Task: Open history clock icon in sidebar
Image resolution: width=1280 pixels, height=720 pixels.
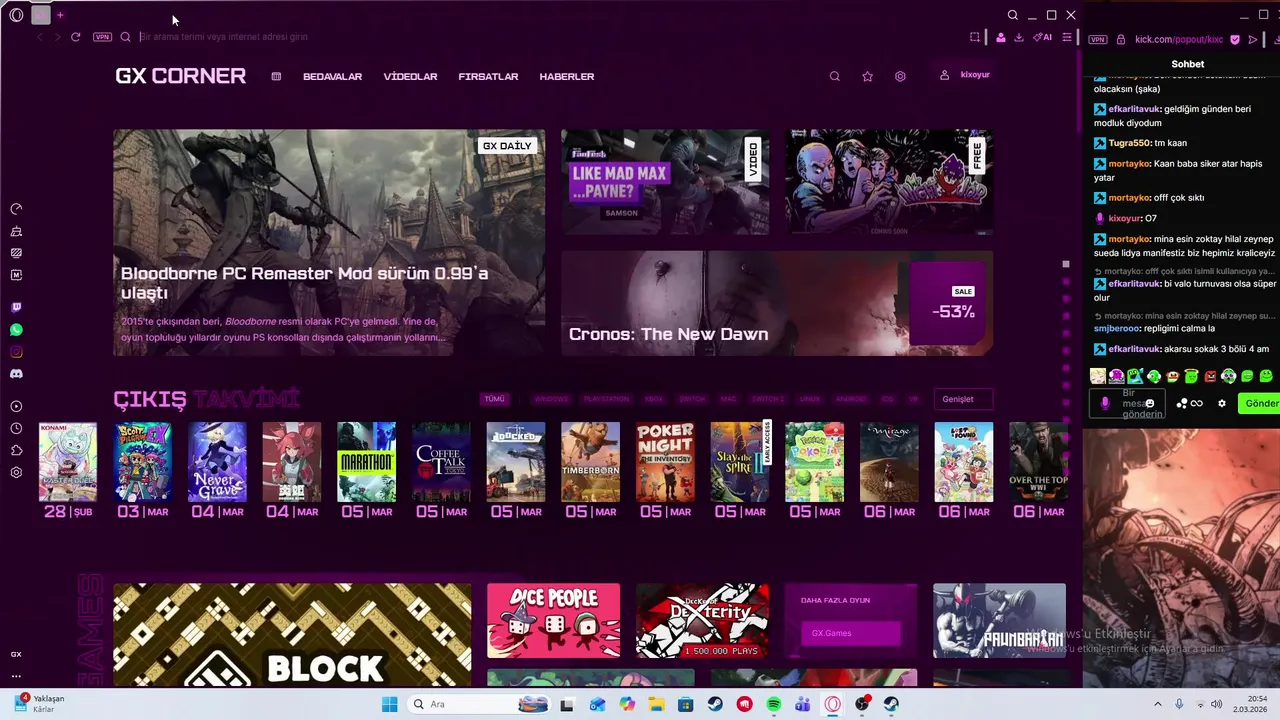Action: (x=16, y=428)
